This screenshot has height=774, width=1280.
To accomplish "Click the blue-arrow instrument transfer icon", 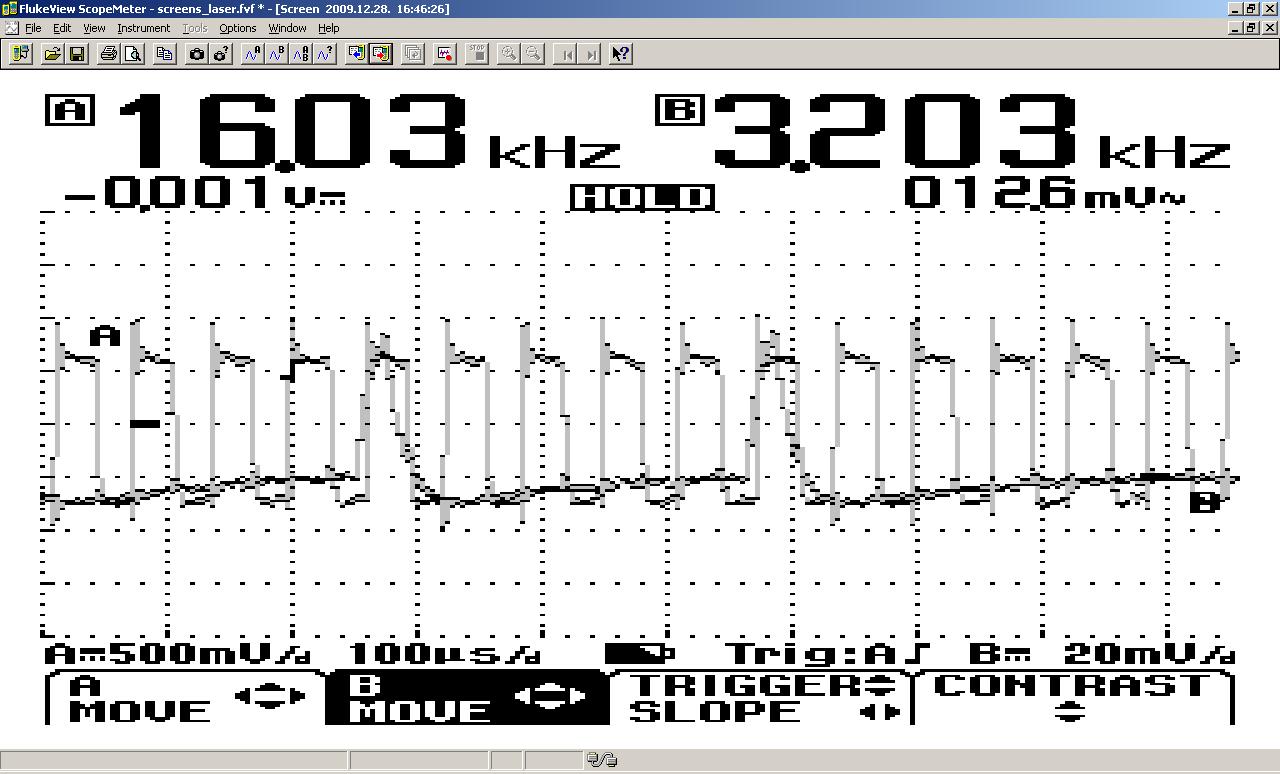I will [x=357, y=54].
